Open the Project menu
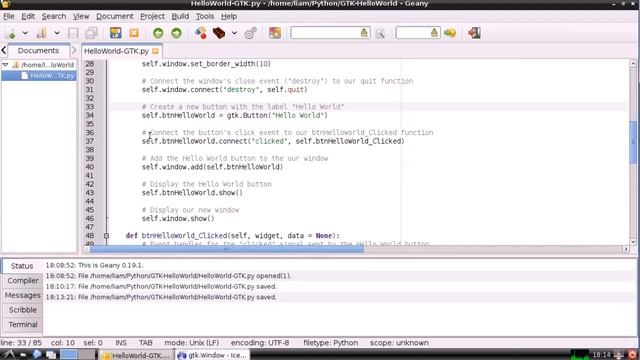The width and height of the screenshot is (640, 360). point(152,16)
